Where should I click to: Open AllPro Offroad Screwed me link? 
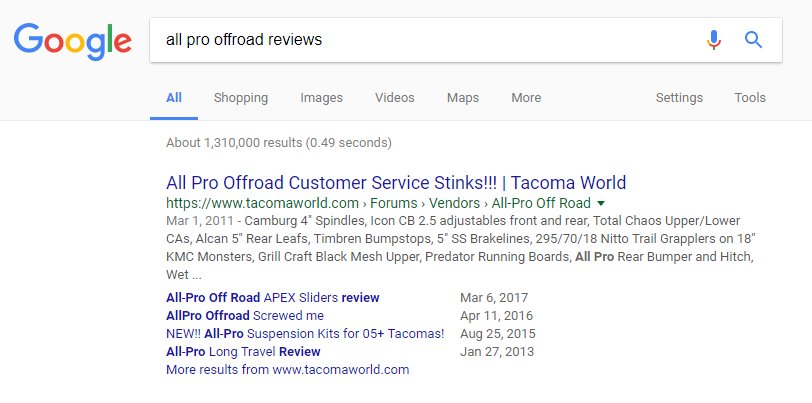point(245,315)
